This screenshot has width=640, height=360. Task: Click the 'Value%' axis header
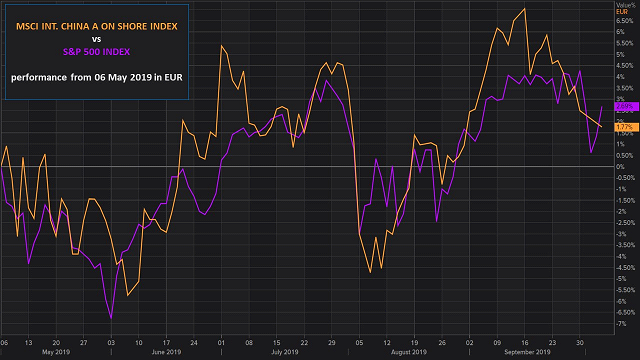point(626,5)
